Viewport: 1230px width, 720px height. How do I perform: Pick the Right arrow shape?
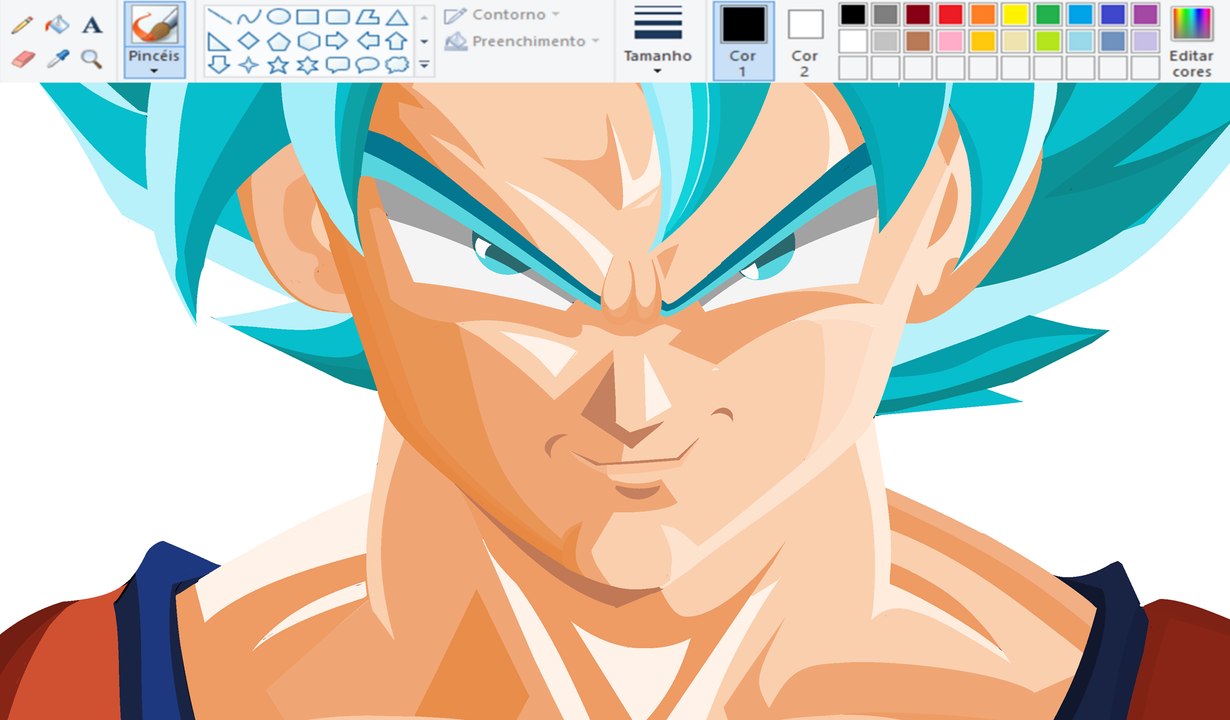click(x=338, y=41)
